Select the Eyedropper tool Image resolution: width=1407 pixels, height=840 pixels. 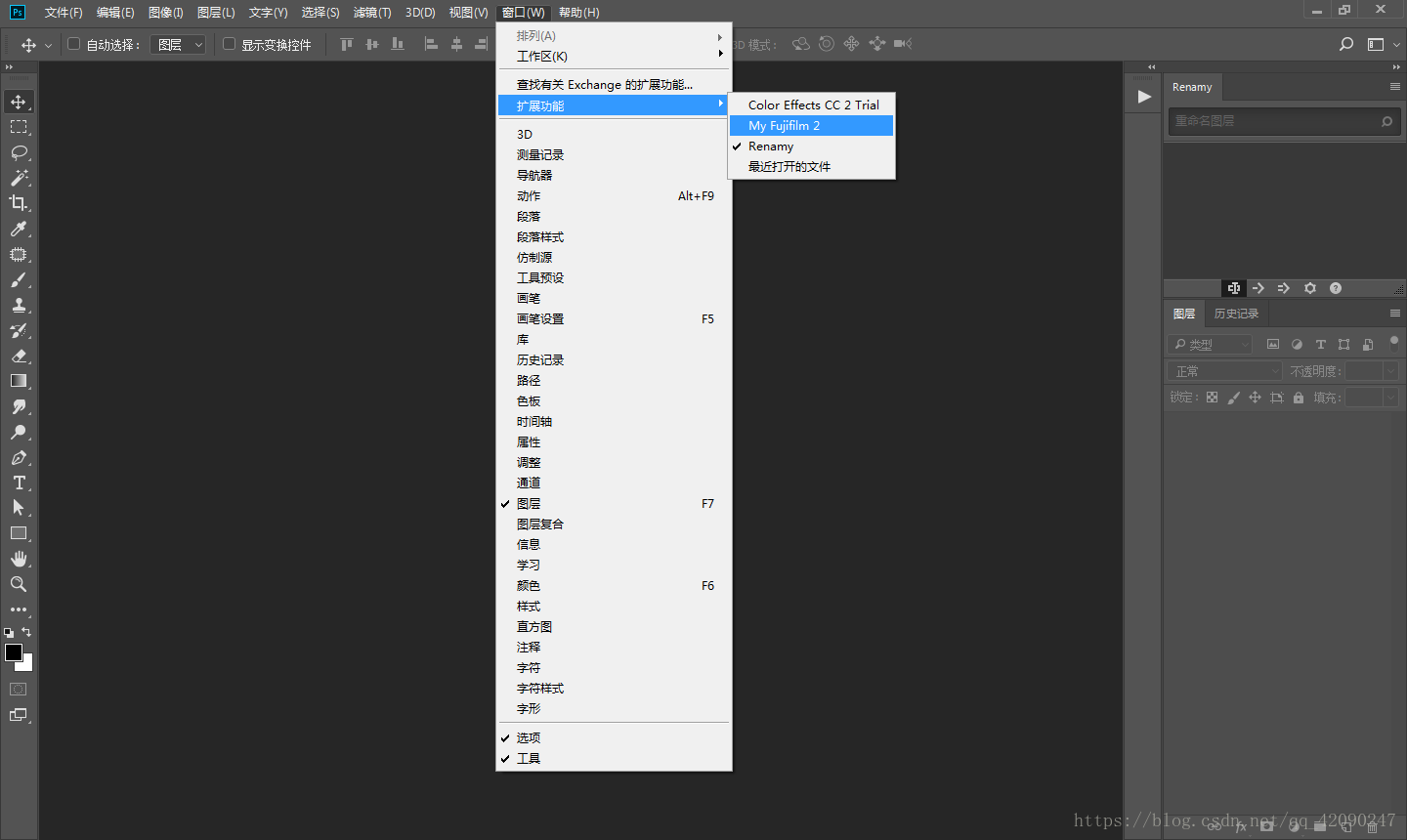click(x=19, y=229)
